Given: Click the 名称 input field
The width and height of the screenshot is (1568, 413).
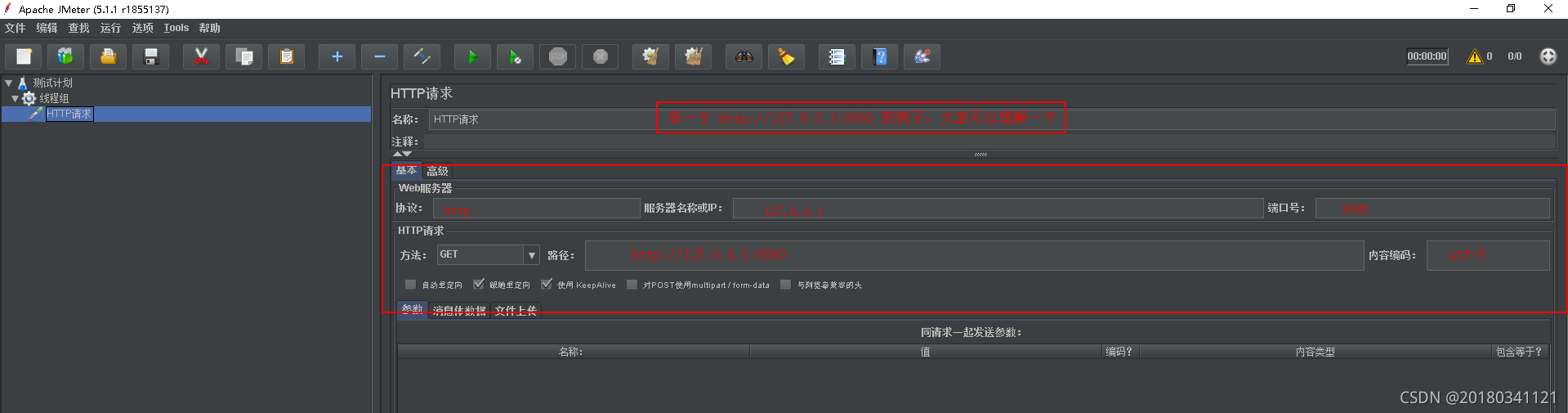Looking at the screenshot, I should coord(992,119).
